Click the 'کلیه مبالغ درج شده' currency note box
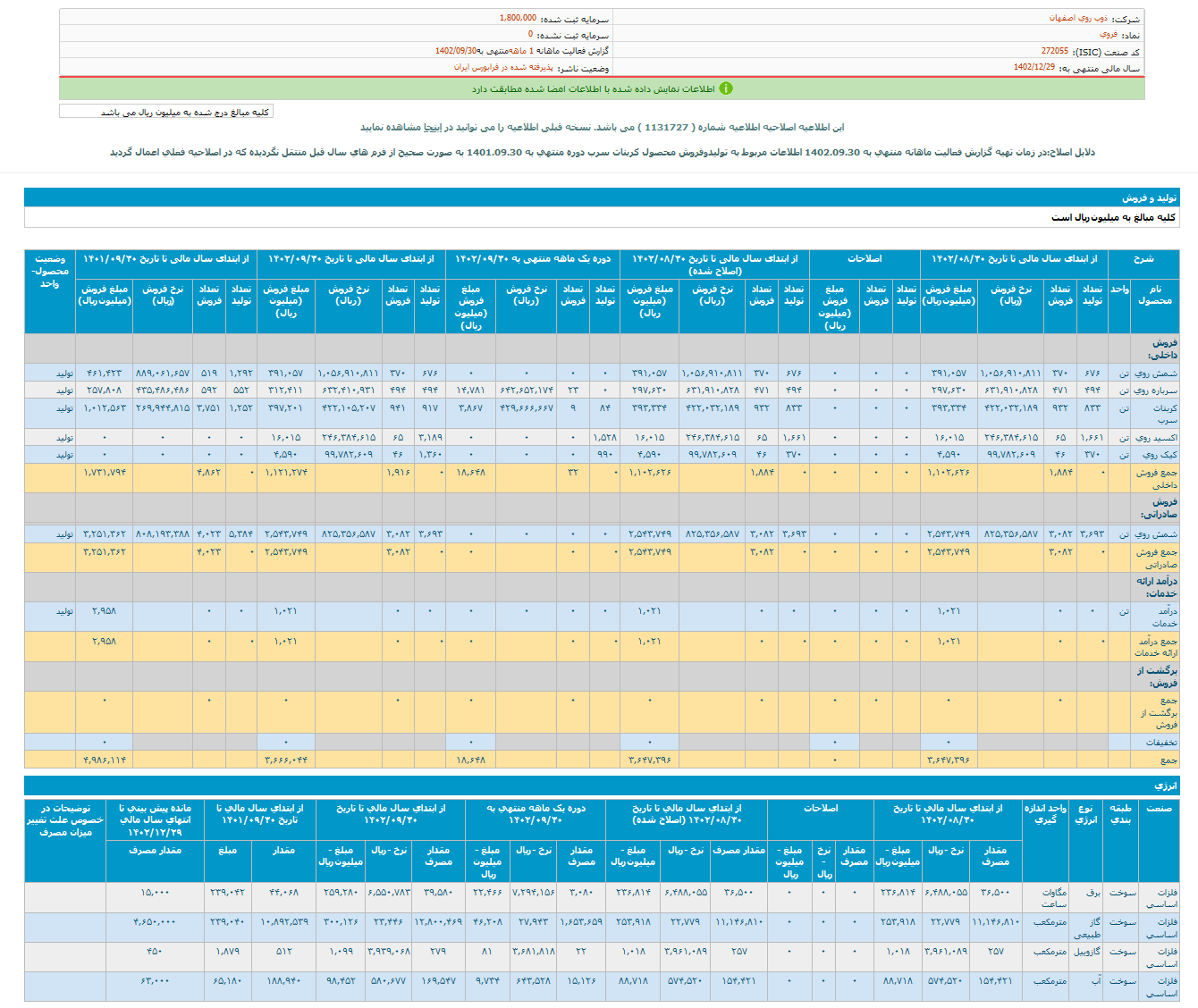The image size is (1198, 1008). pos(166,112)
